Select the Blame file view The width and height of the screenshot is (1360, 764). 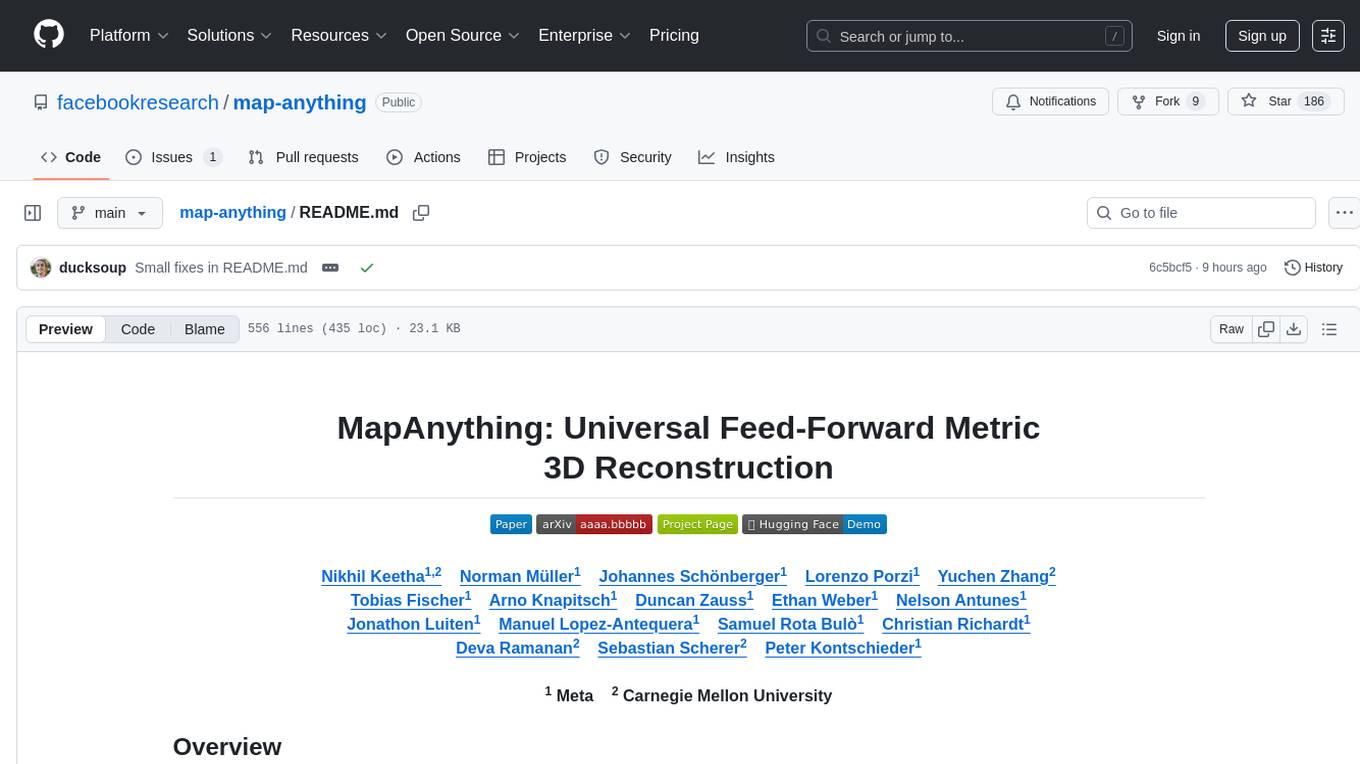[x=204, y=329]
